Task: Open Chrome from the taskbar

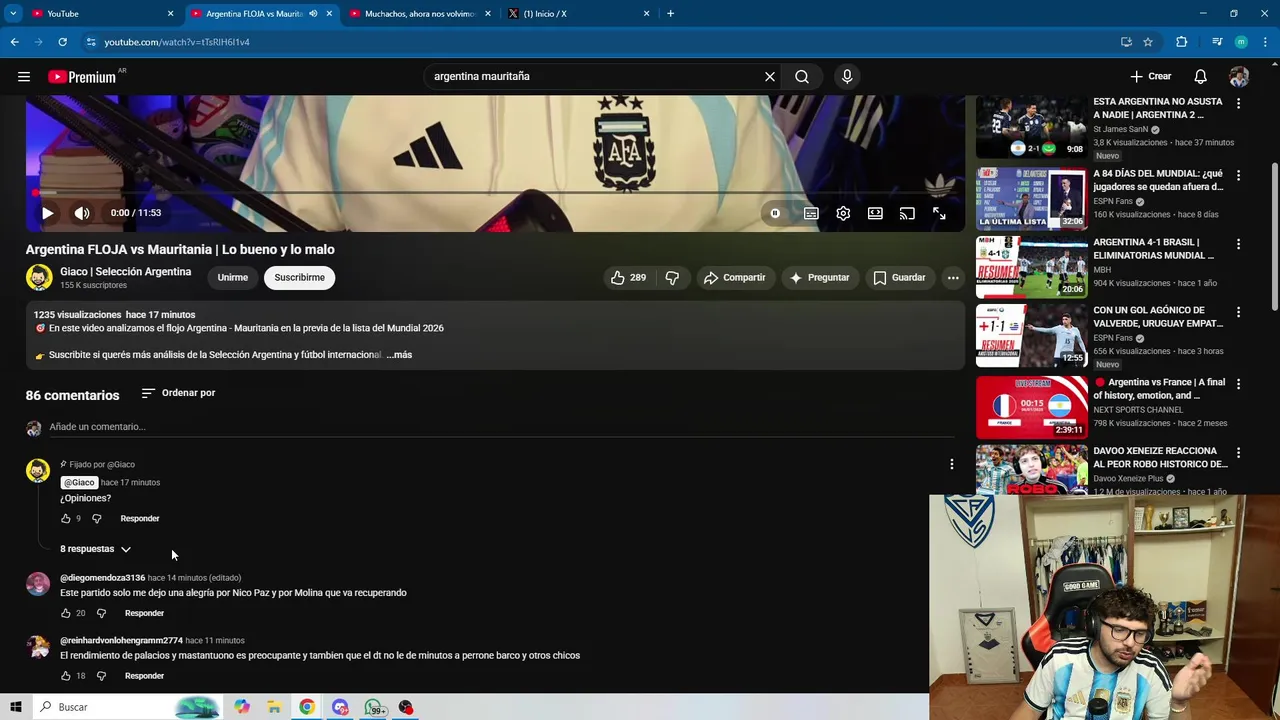Action: coord(307,707)
